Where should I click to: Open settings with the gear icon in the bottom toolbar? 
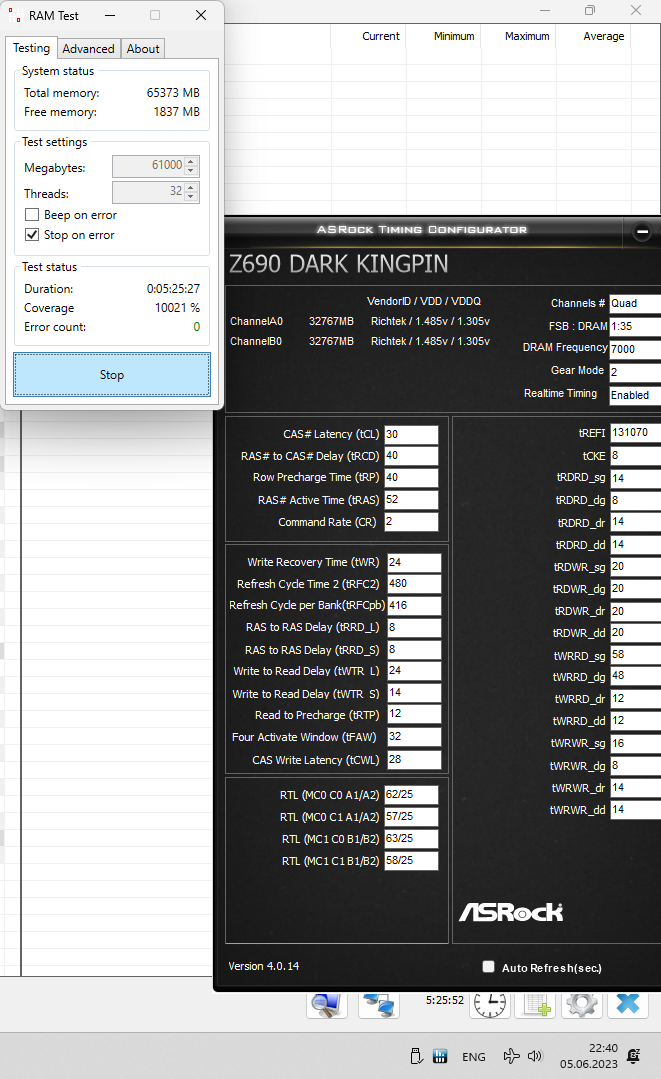[582, 1005]
